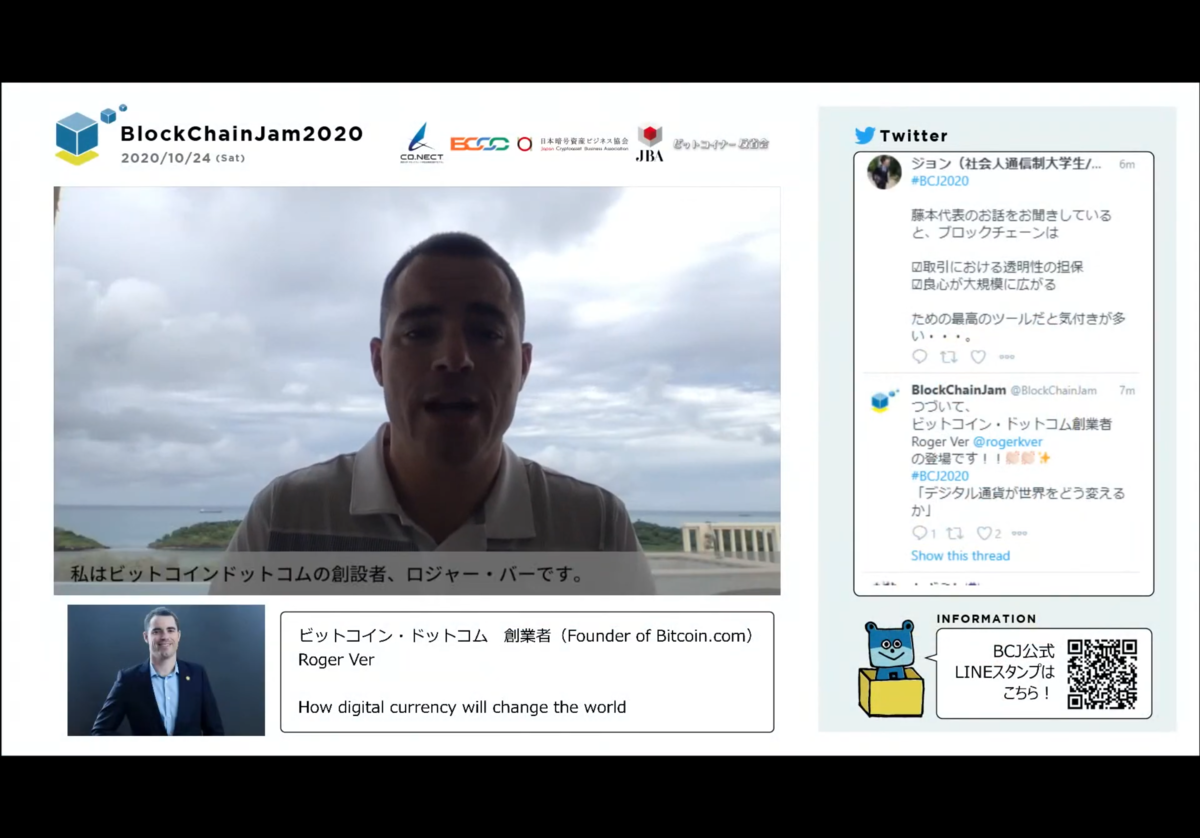Open the profile avatar of ジョン's tweet

click(x=884, y=172)
